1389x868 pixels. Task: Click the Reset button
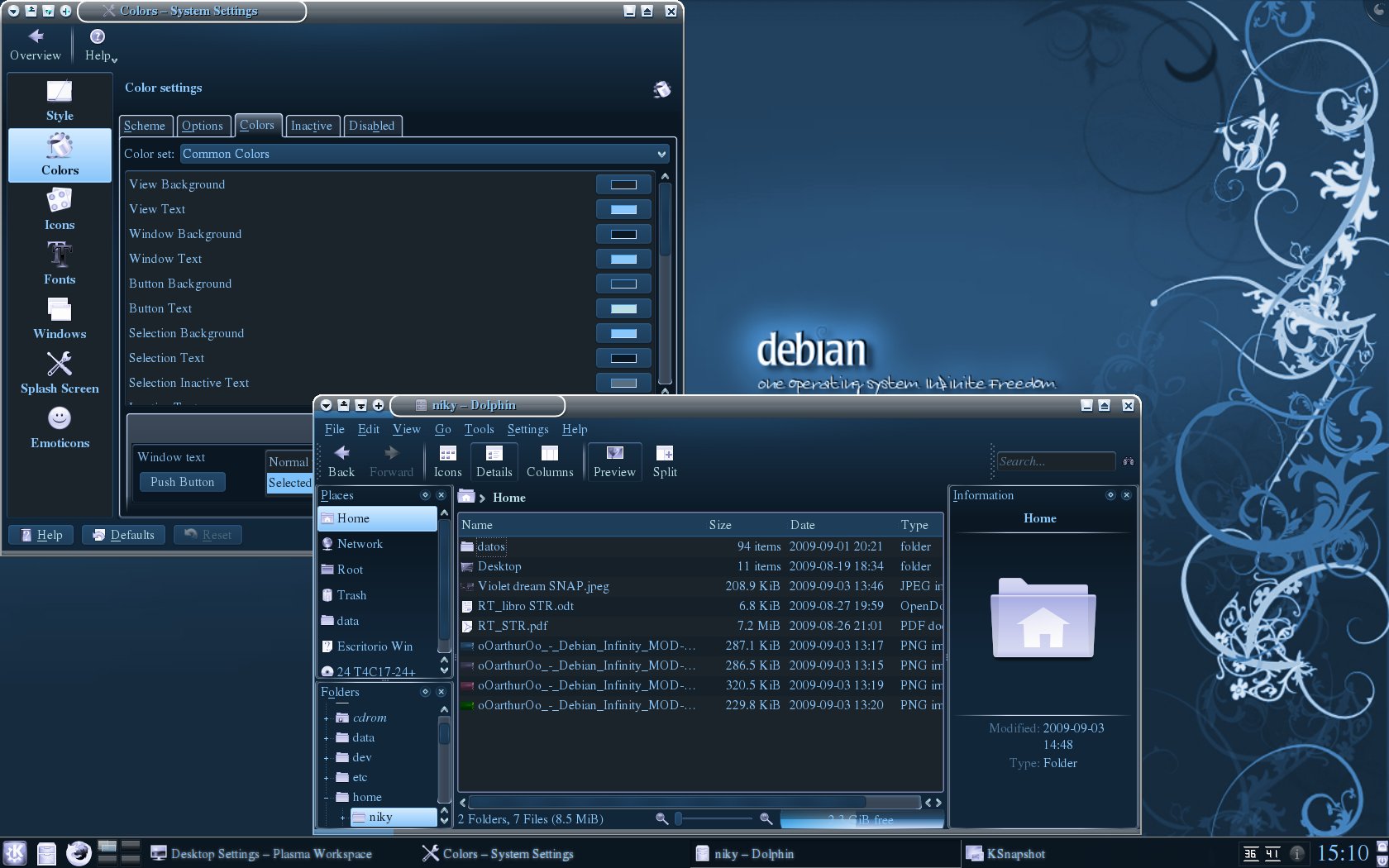coord(208,535)
